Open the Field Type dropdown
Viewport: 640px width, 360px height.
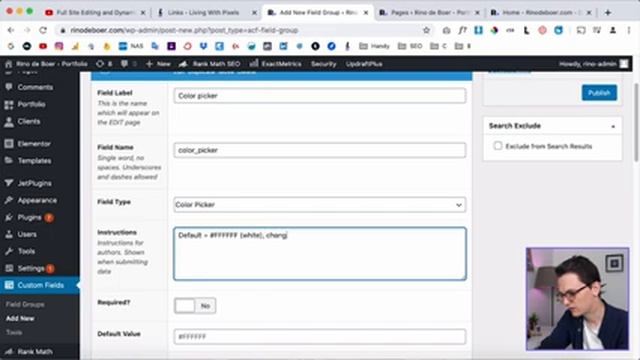(x=320, y=204)
